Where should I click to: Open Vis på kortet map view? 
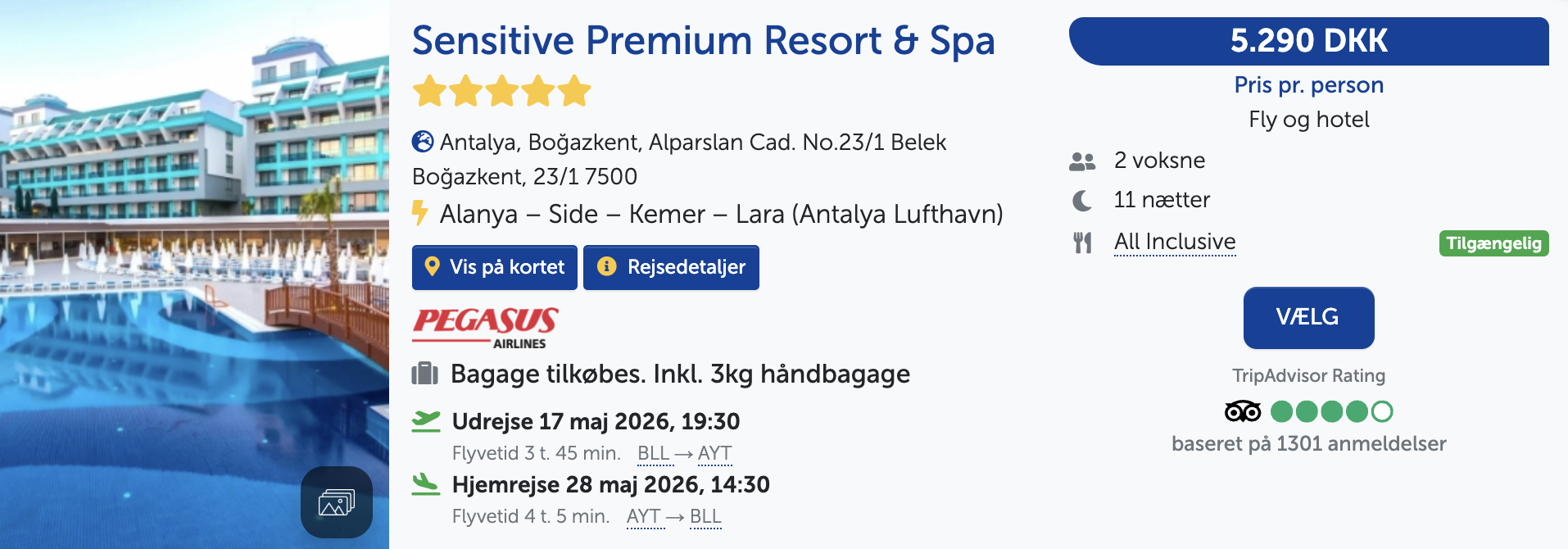[495, 267]
